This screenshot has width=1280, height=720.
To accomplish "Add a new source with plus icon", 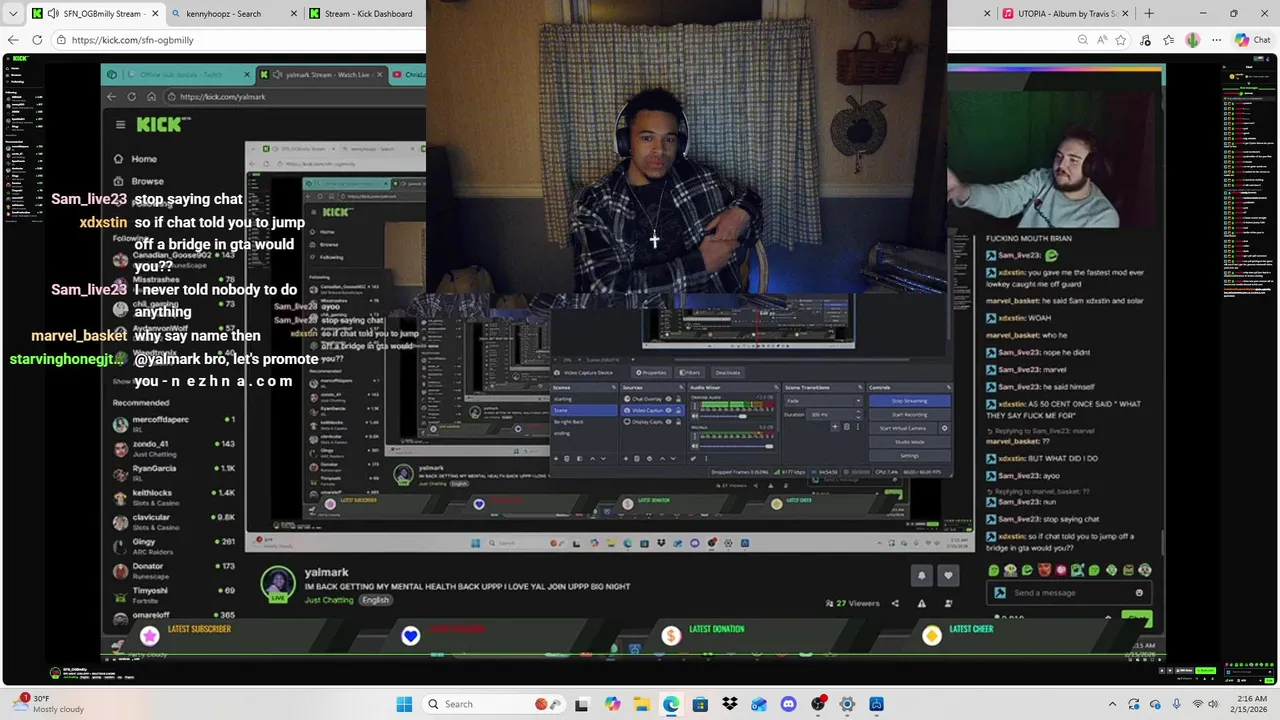I will coord(626,458).
